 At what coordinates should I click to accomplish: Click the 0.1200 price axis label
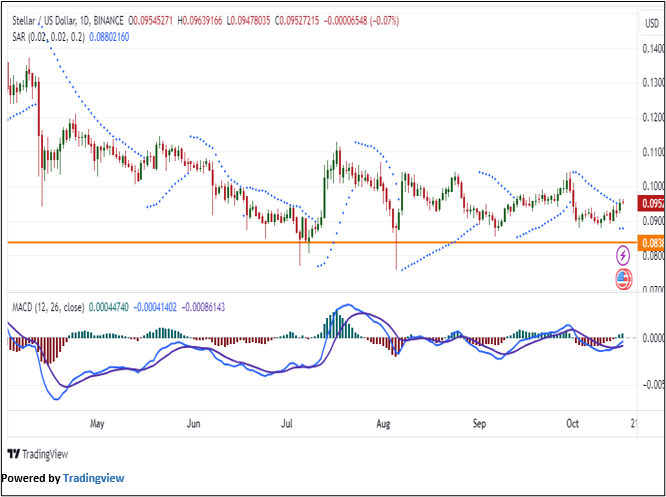click(653, 117)
